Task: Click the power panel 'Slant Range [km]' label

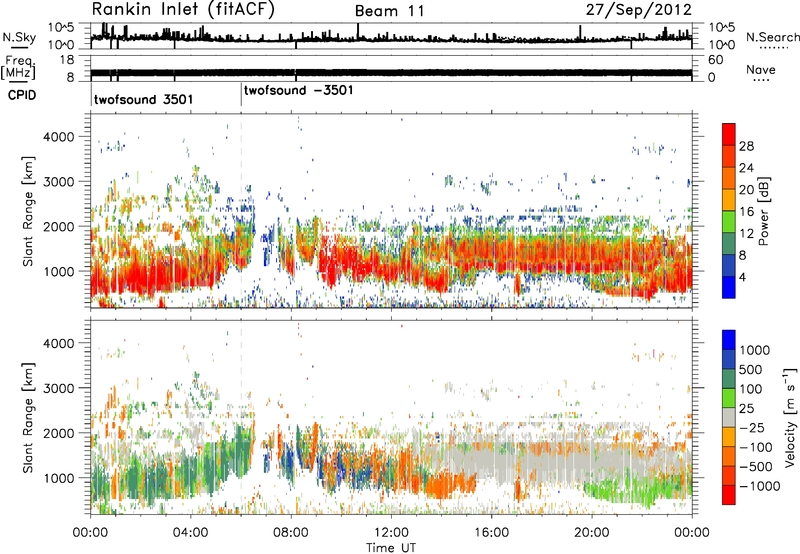Action: coord(28,211)
